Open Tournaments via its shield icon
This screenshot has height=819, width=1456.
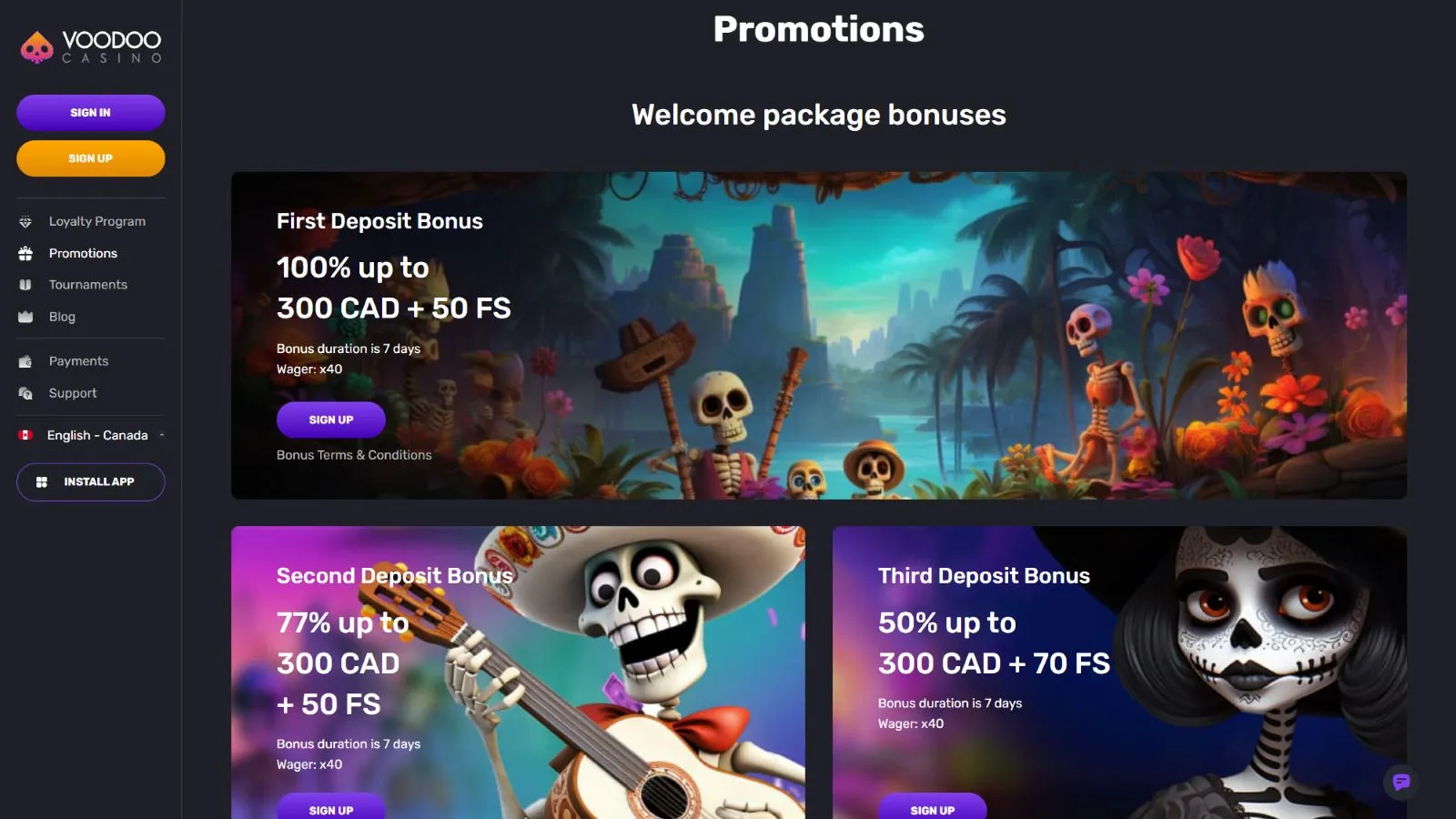25,285
